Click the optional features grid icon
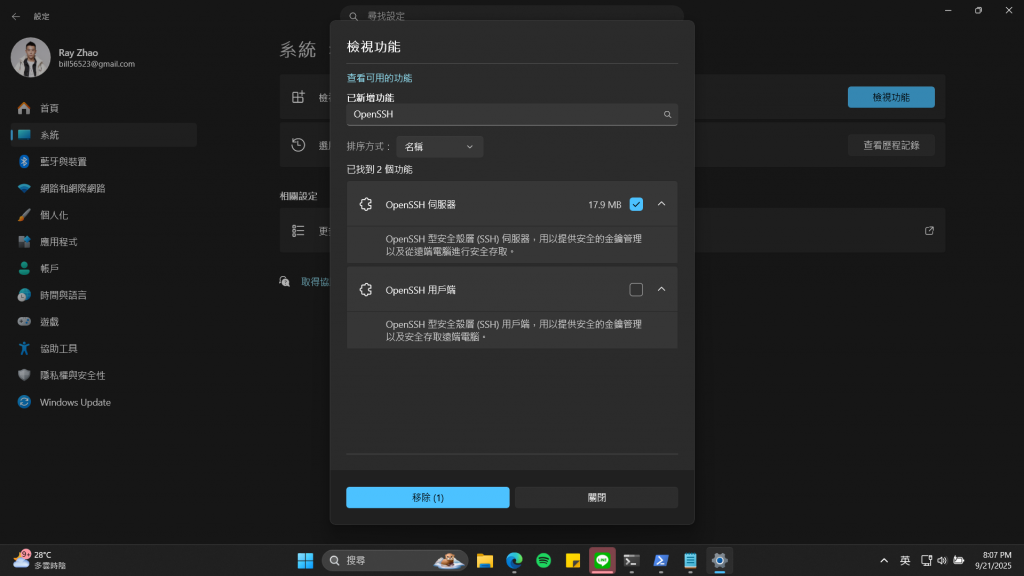 click(x=298, y=97)
